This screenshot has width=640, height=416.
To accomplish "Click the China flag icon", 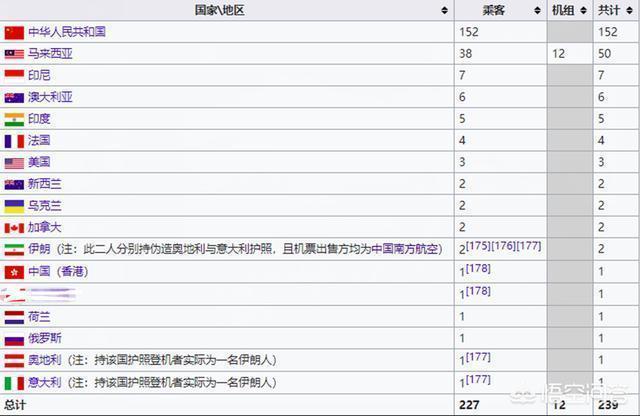I will (14, 33).
